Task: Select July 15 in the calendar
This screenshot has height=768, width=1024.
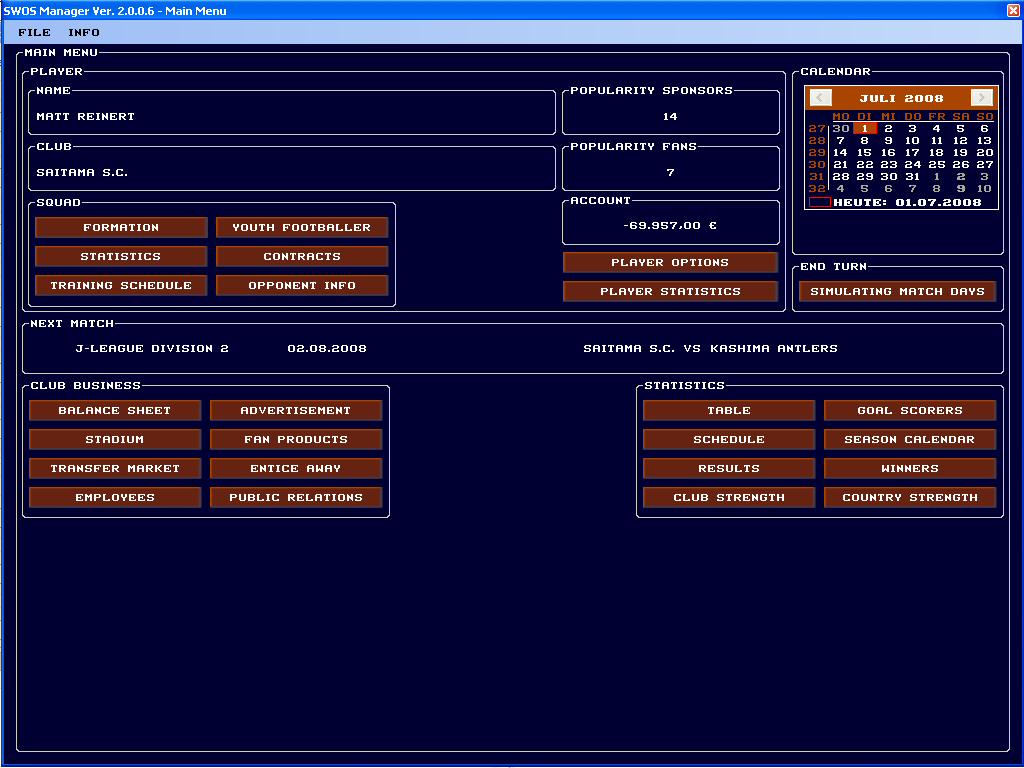Action: [x=865, y=153]
